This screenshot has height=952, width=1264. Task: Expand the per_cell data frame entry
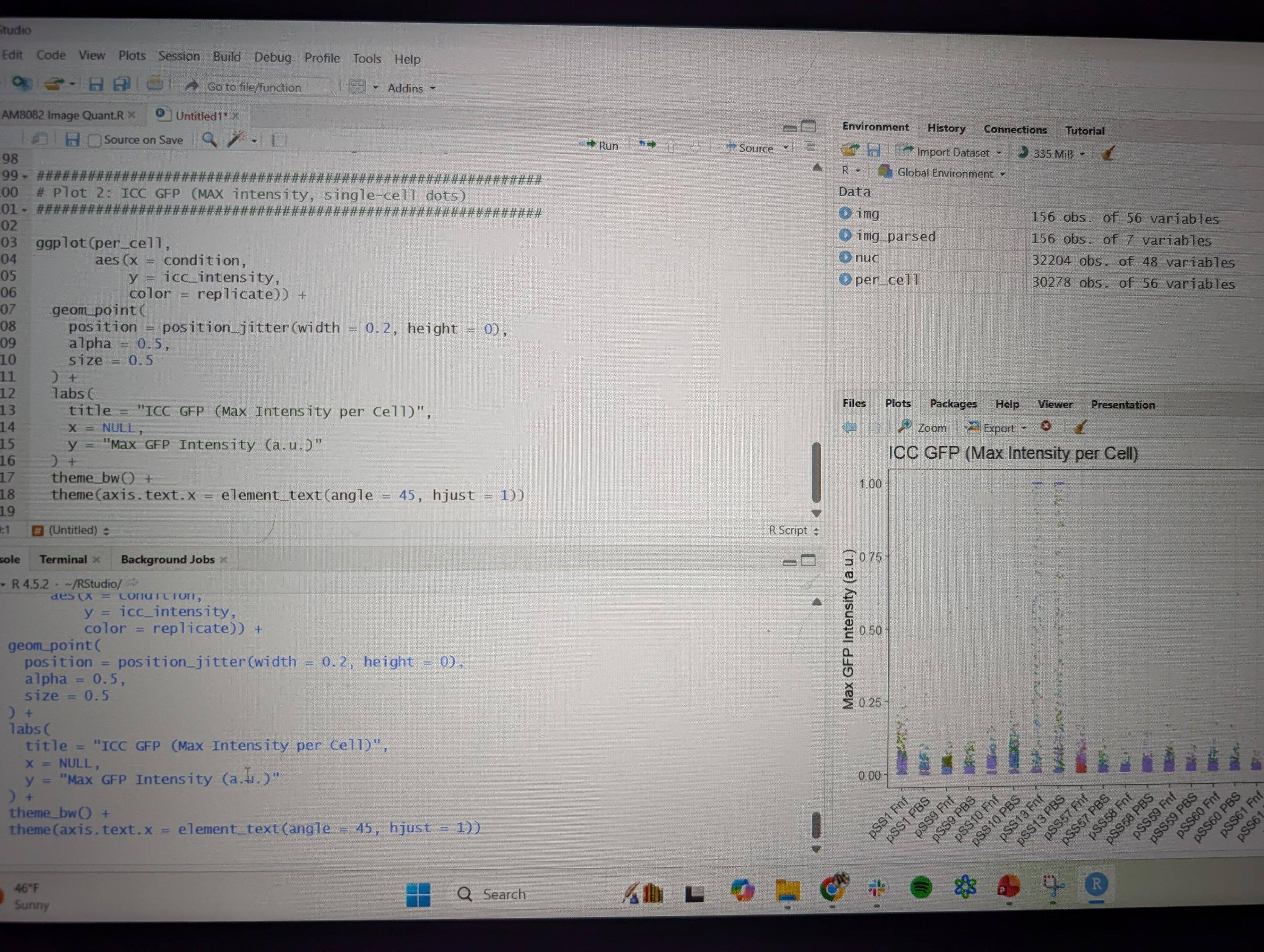pyautogui.click(x=845, y=279)
